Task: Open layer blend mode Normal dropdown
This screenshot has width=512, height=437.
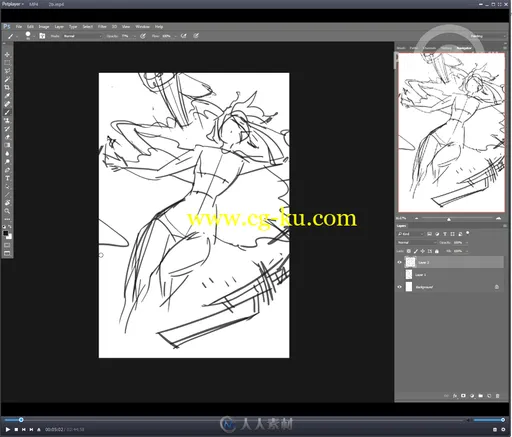Action: pyautogui.click(x=417, y=242)
